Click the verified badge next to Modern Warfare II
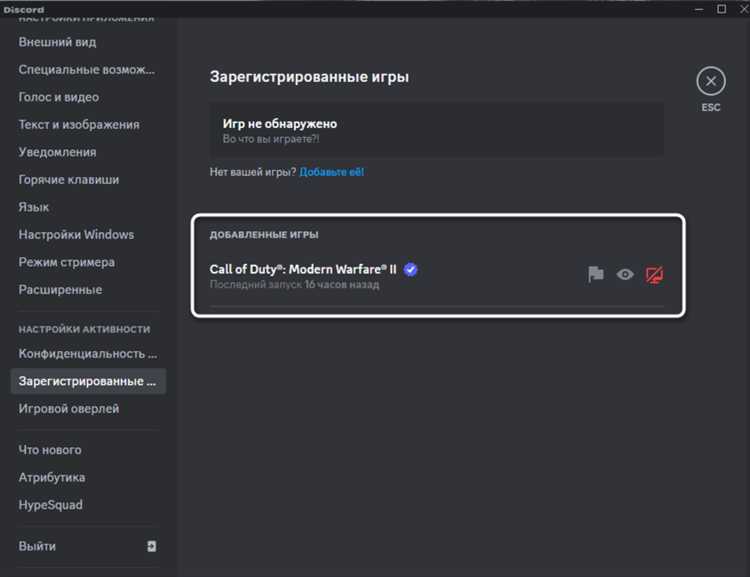The image size is (750, 577). coord(410,270)
